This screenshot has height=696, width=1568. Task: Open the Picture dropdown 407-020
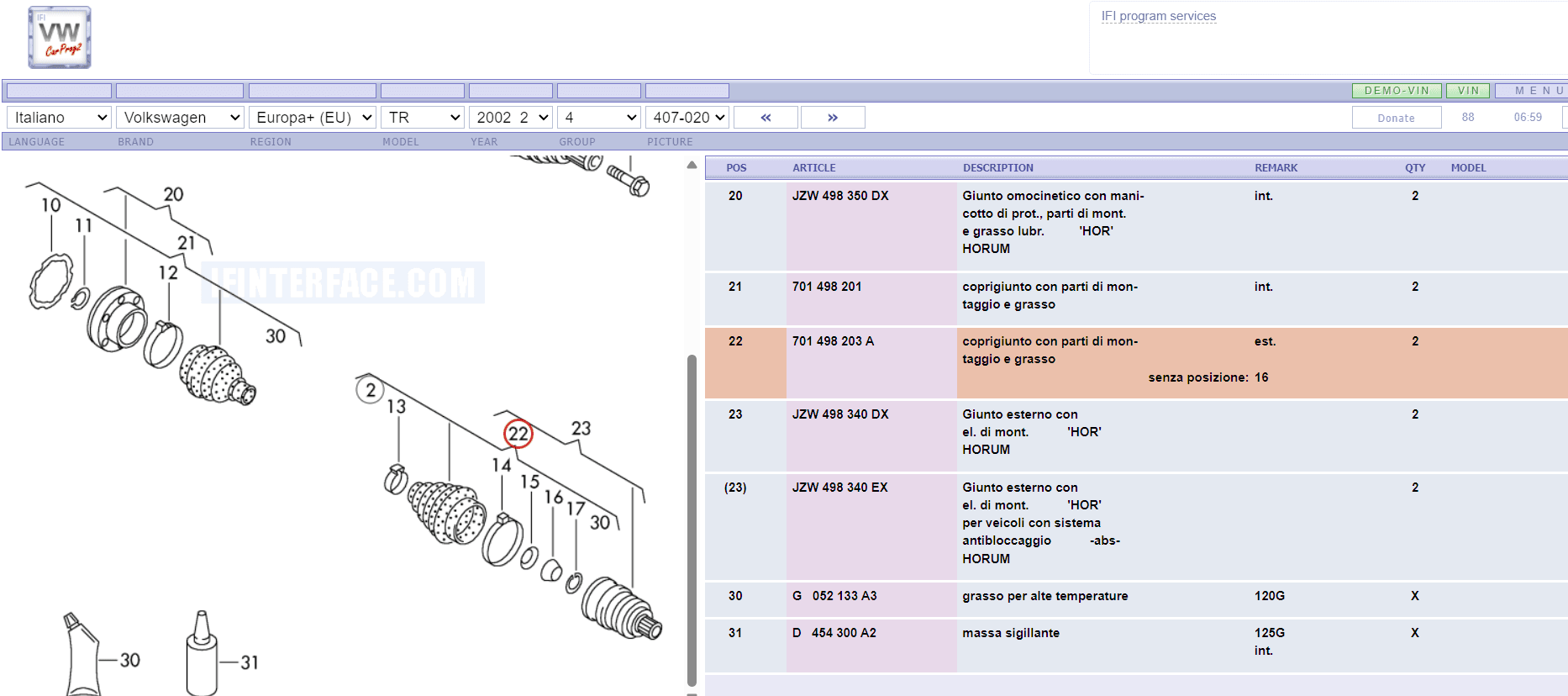point(687,118)
